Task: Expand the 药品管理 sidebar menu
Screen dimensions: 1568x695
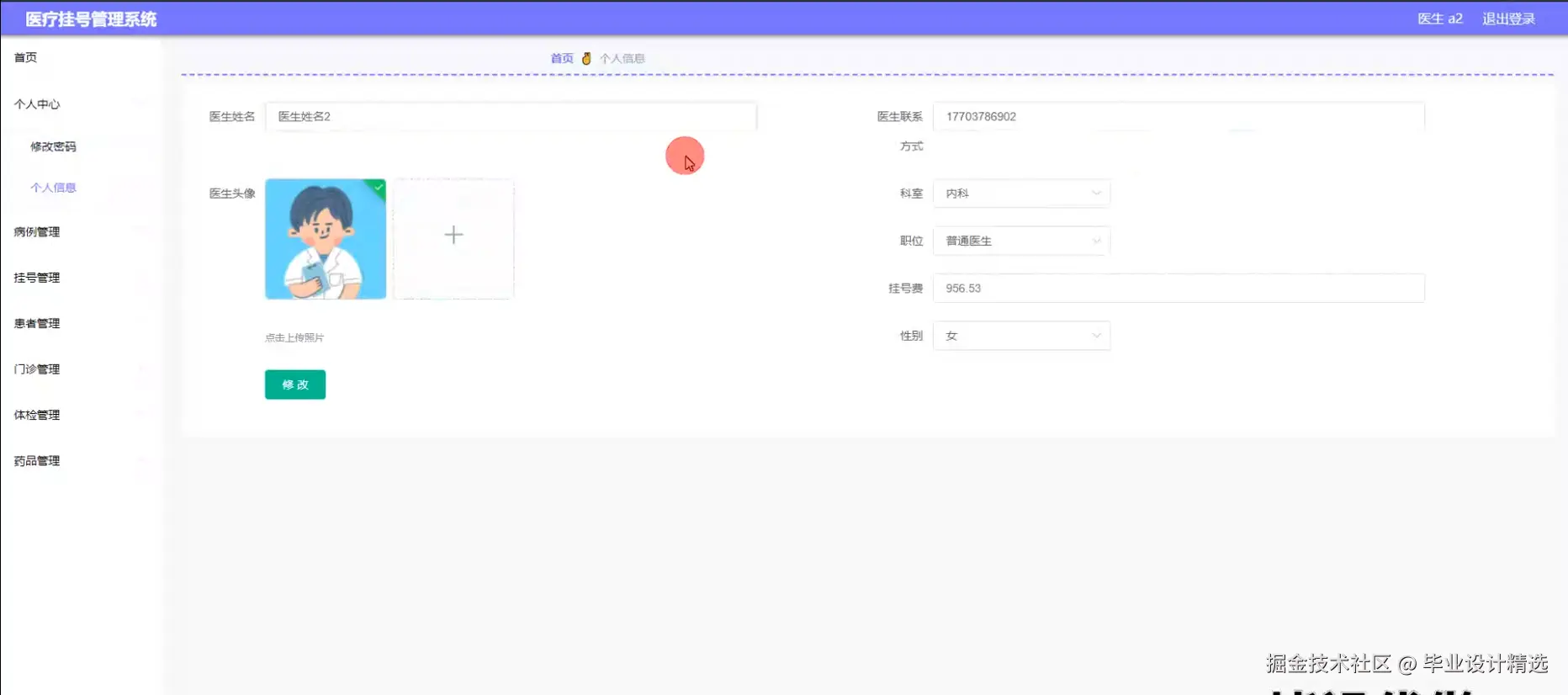Action: click(37, 461)
